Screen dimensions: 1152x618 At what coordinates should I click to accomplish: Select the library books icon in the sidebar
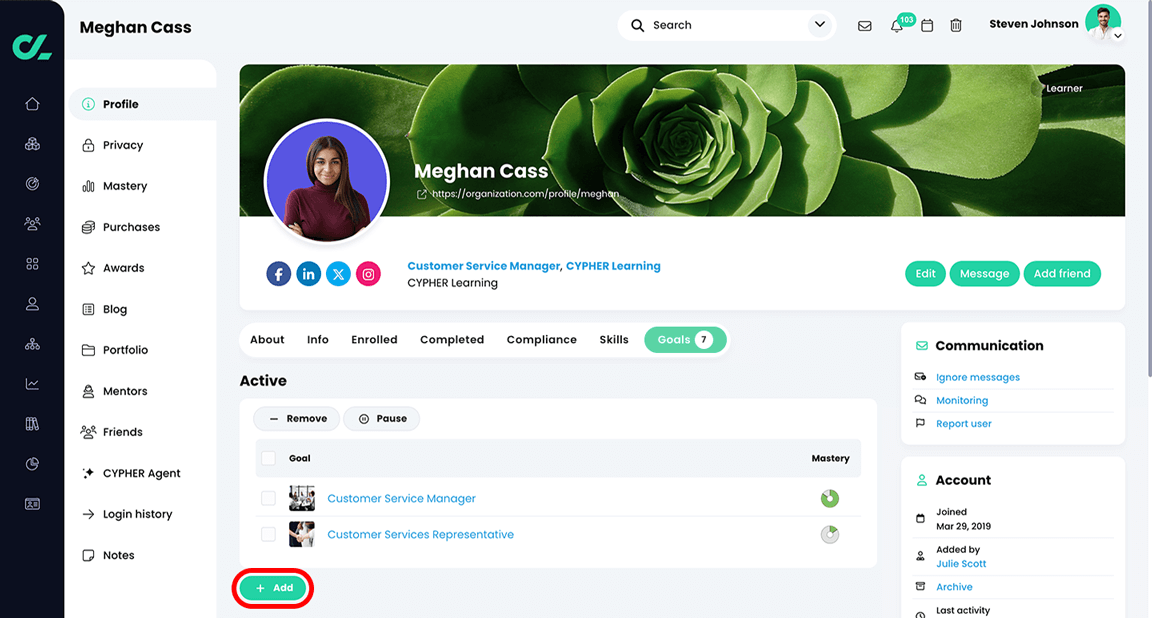[32, 423]
